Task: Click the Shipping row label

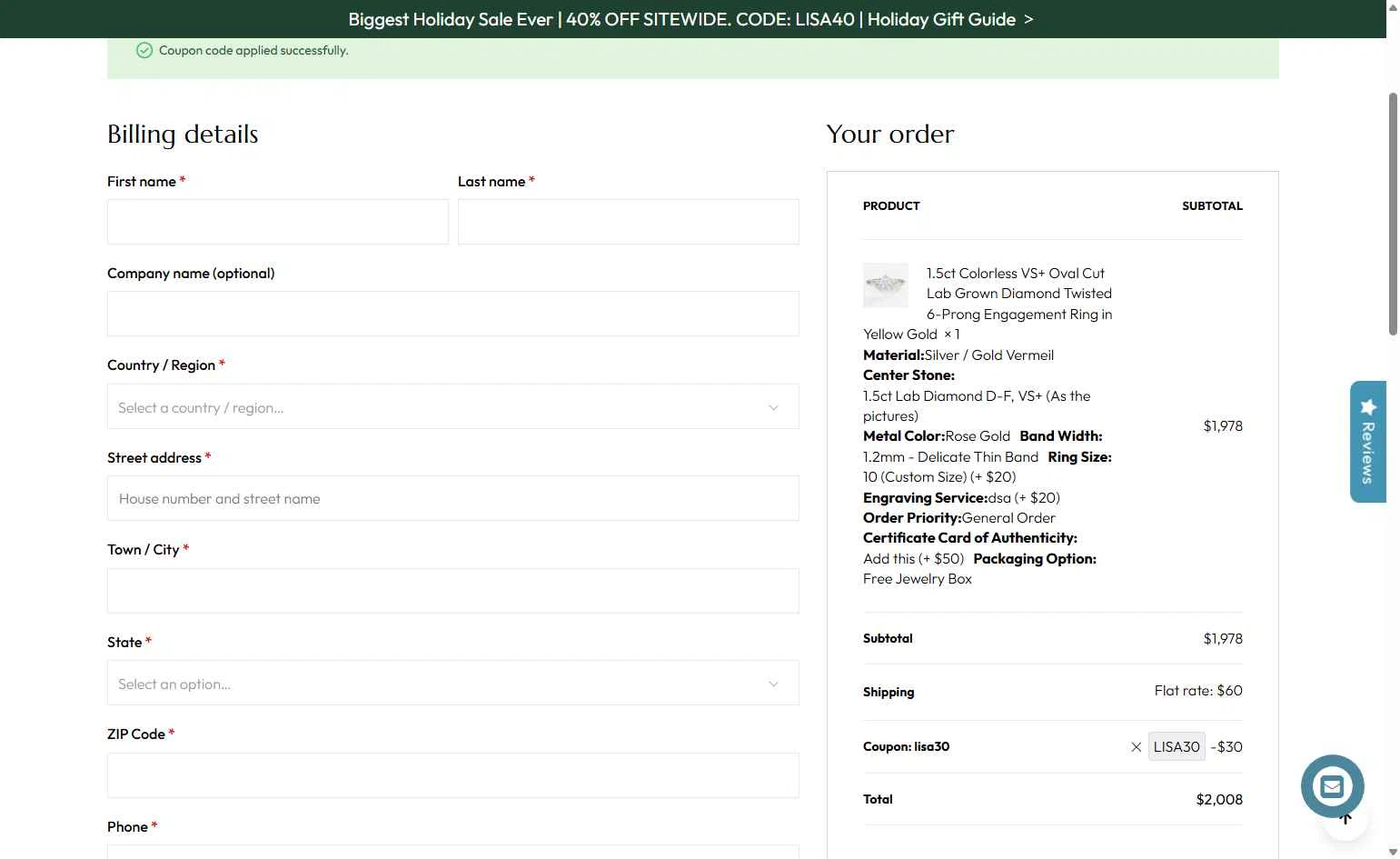Action: click(x=889, y=692)
